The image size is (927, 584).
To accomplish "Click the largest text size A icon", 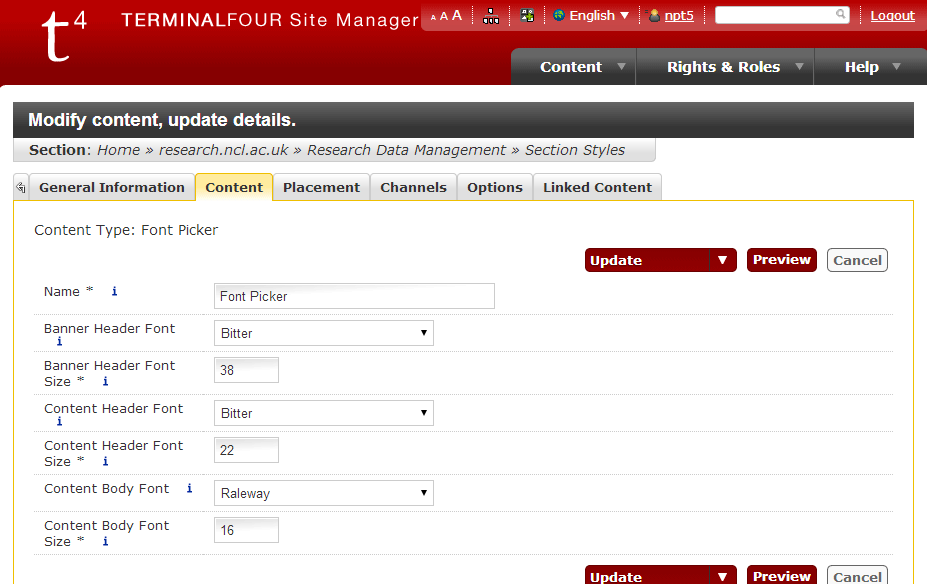I will point(457,15).
